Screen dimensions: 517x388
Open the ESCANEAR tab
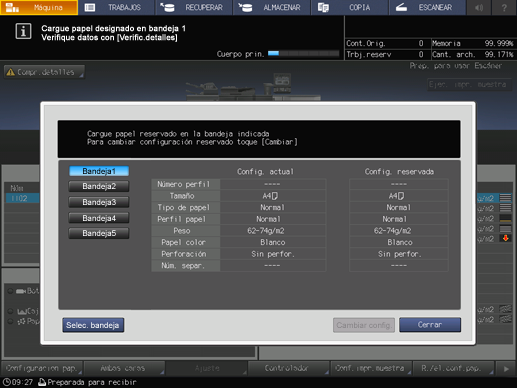tap(427, 7)
